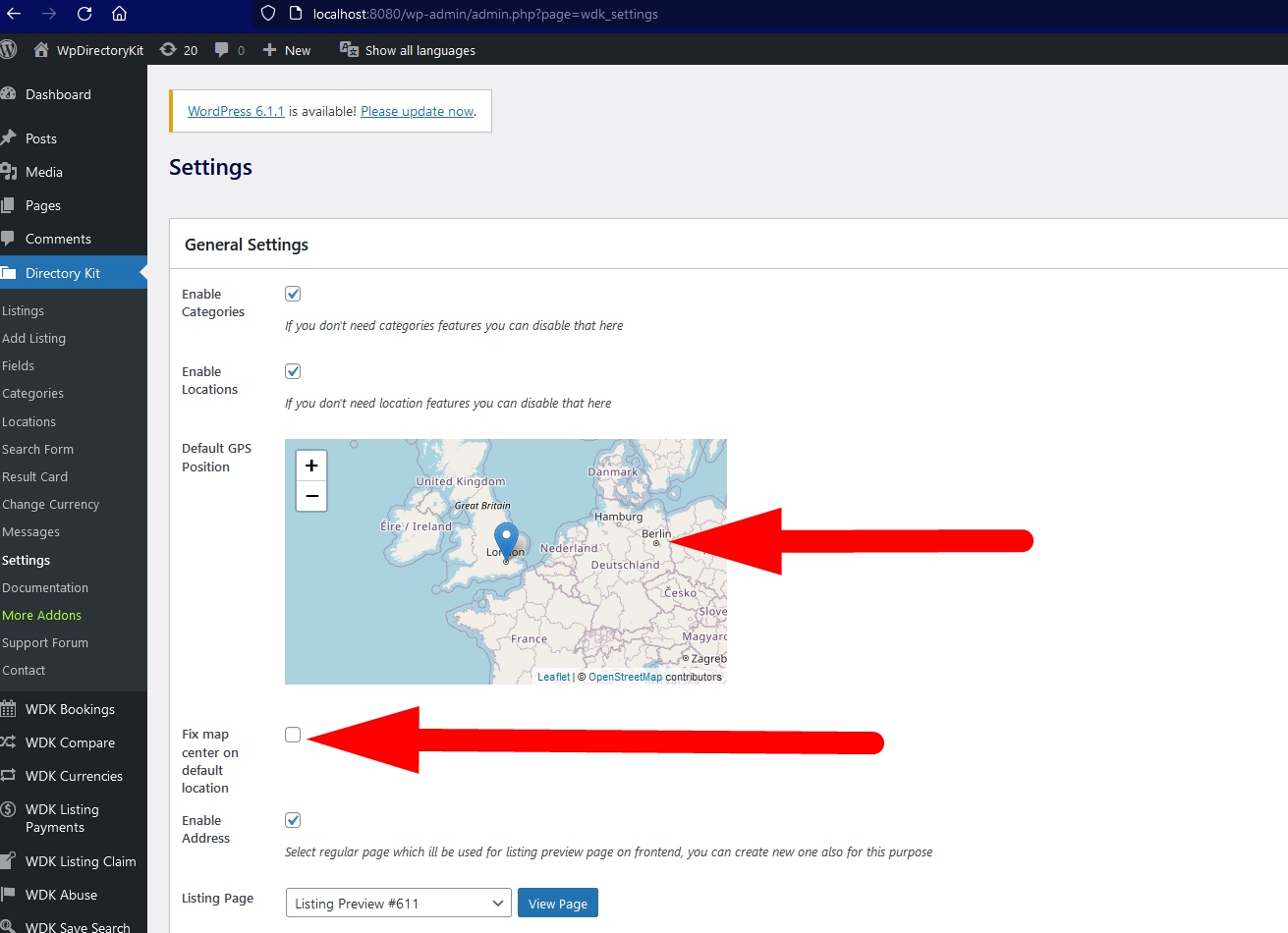Click the WDK Abuse flag icon
1288x933 pixels.
pos(9,895)
